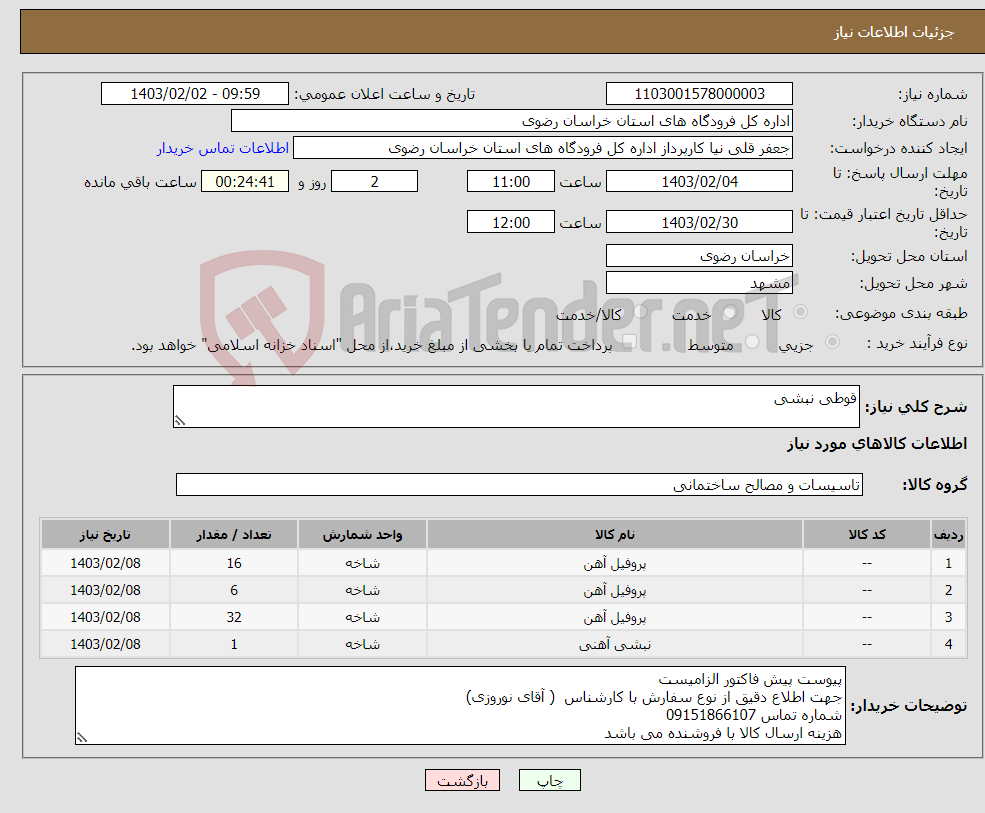This screenshot has width=985, height=813.
Task: Select the کالا/خدمت radio button
Action: [640, 312]
